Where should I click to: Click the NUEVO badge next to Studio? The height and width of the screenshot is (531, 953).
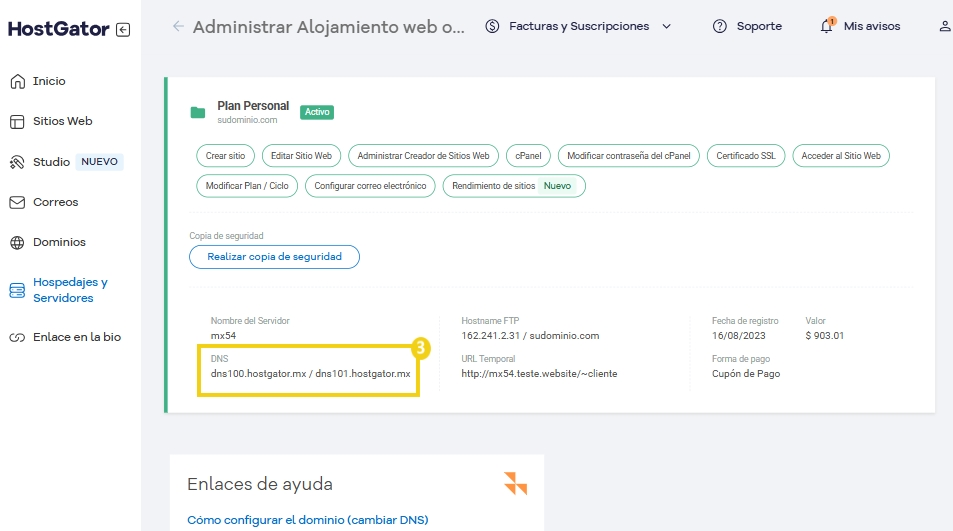(x=100, y=162)
